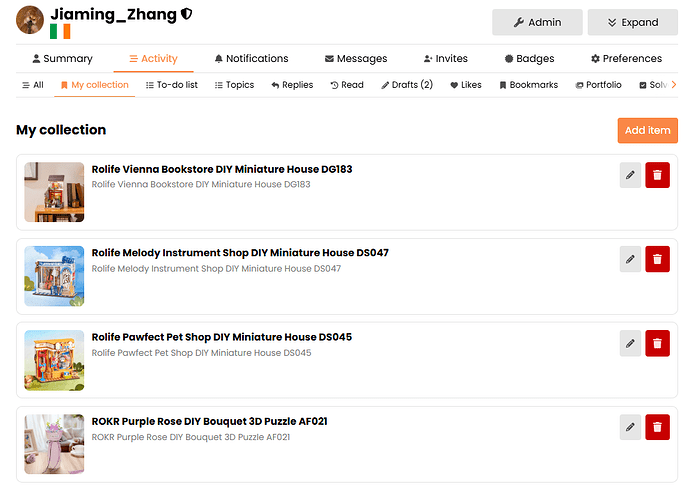
Task: Edit the ROKR Purple Rose item
Action: pyautogui.click(x=630, y=427)
